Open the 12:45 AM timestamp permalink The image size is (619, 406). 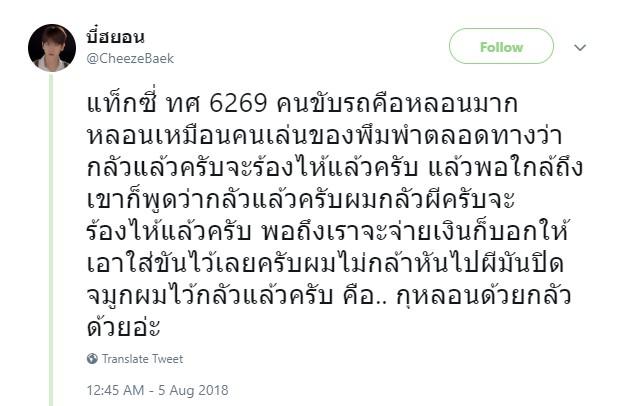coord(115,390)
